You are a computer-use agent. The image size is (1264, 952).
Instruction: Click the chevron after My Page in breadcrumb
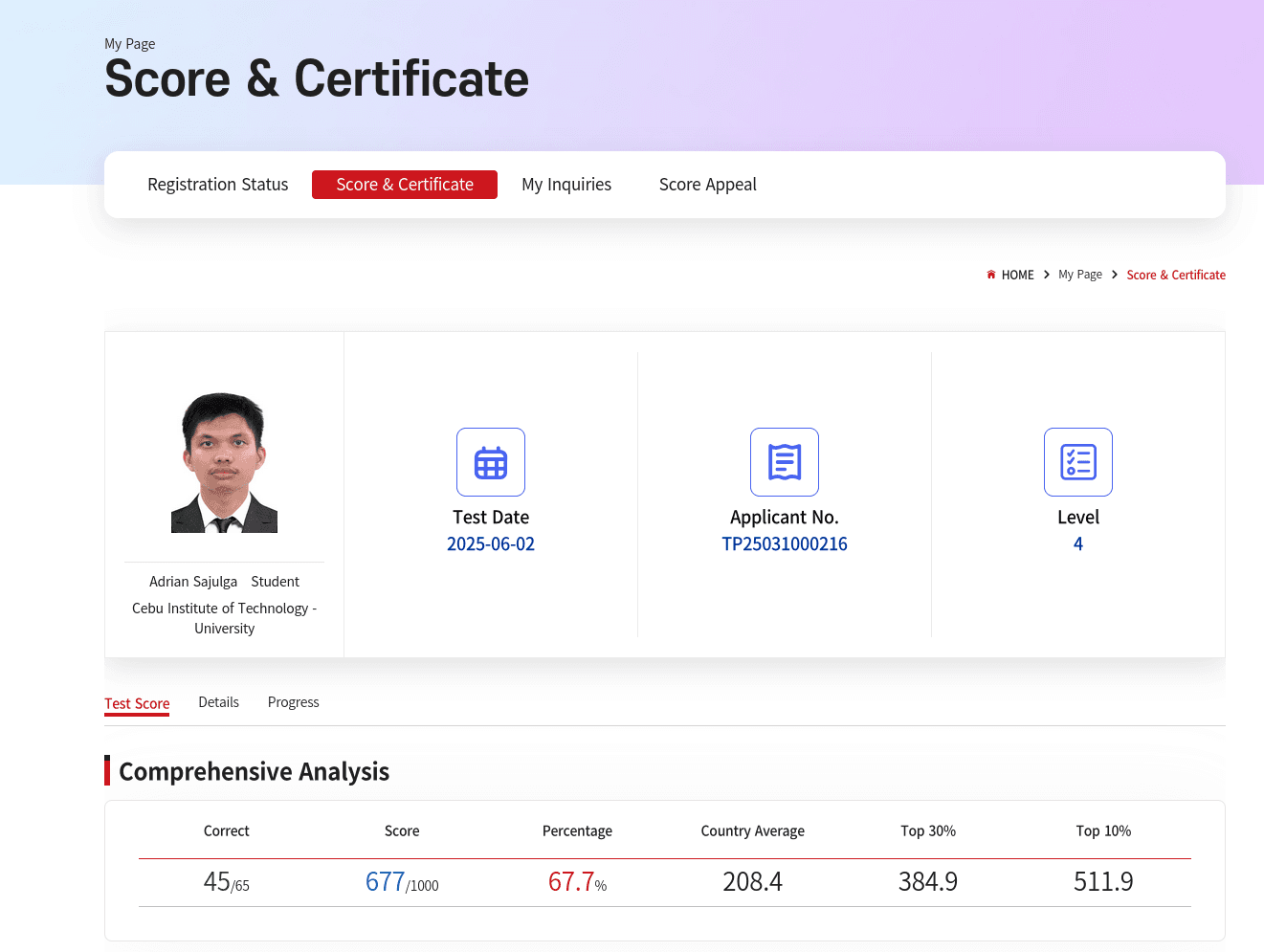1114,275
